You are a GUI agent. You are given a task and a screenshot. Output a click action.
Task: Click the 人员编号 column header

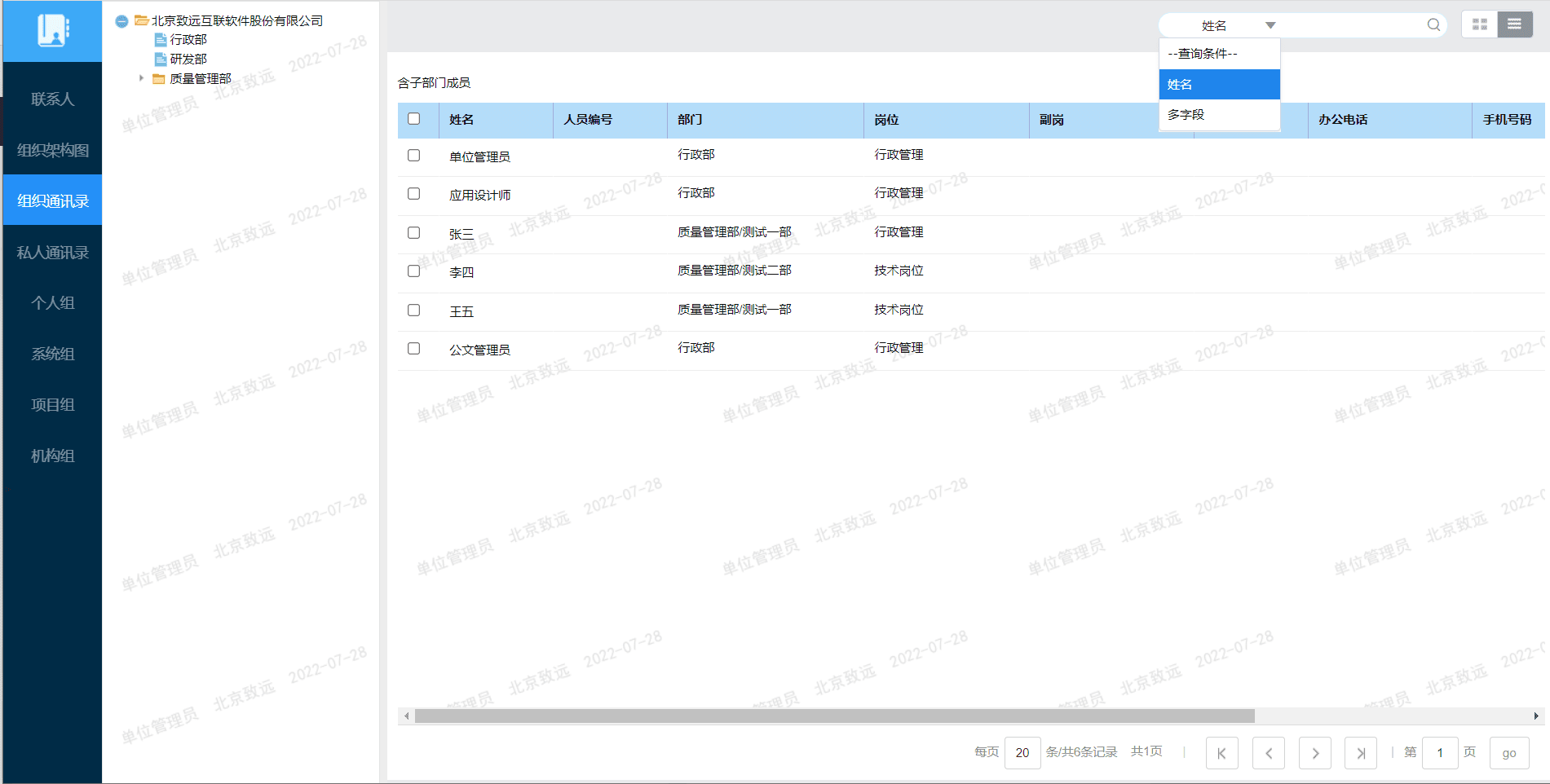(x=610, y=120)
